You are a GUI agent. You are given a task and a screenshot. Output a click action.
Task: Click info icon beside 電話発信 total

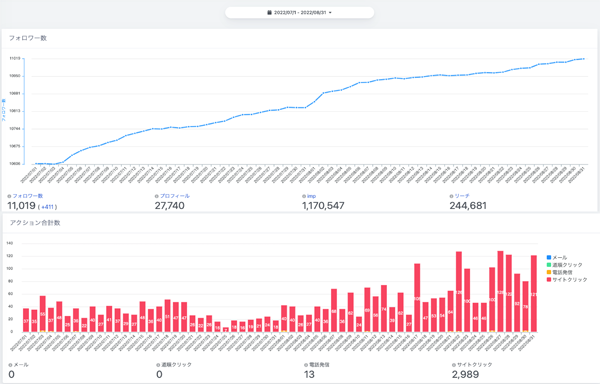(306, 365)
